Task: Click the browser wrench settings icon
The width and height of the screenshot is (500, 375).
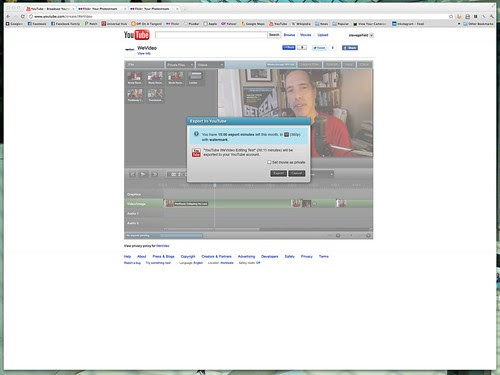Action: point(492,16)
